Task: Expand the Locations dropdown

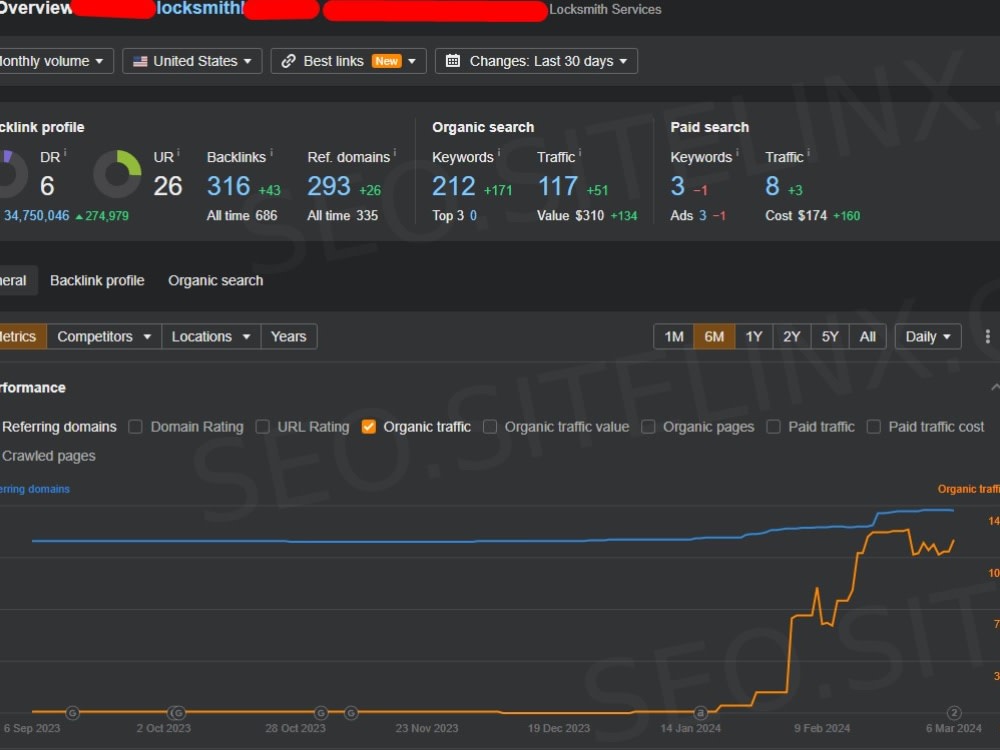Action: click(210, 336)
